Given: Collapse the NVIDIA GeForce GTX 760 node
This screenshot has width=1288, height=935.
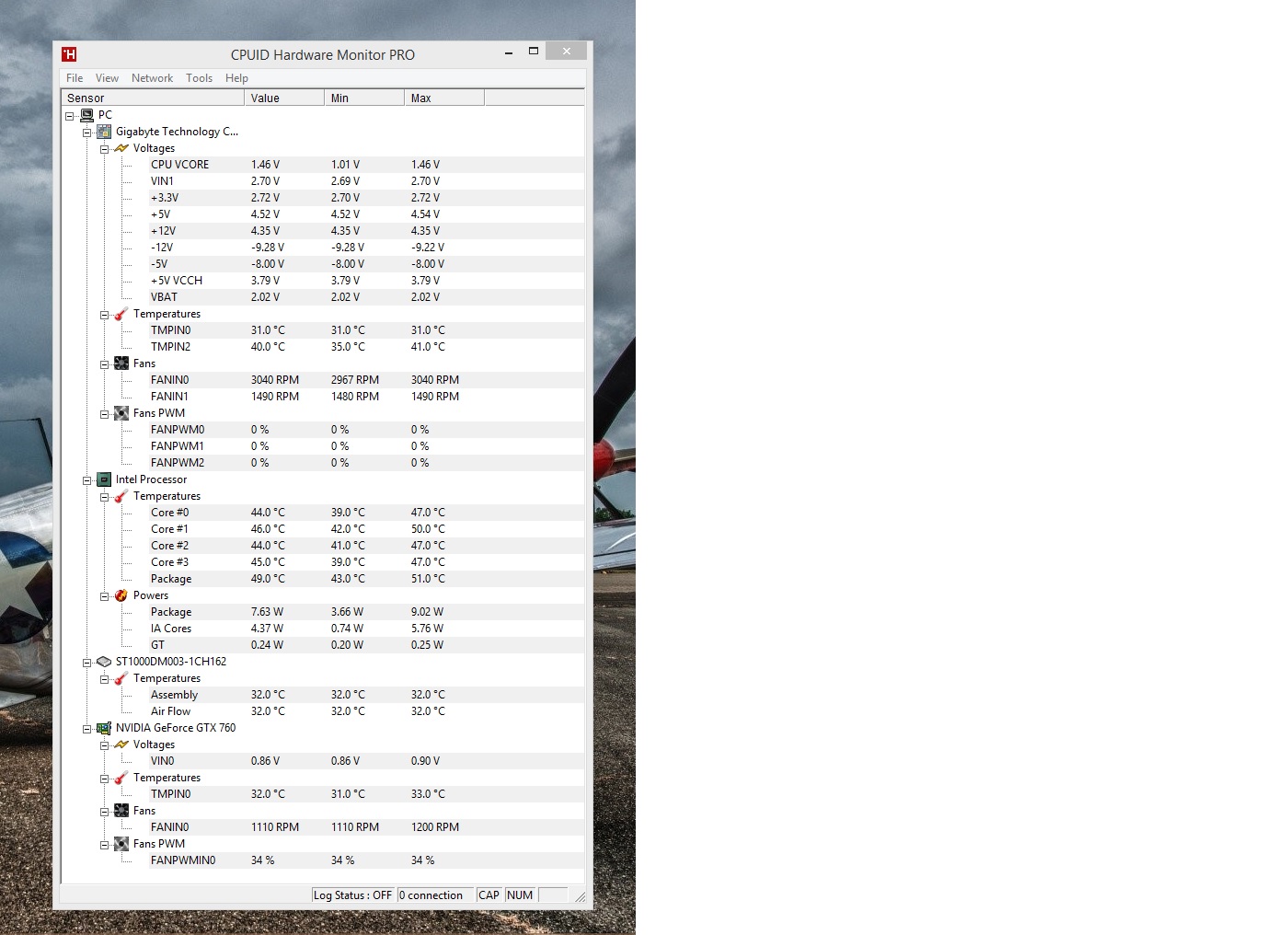Looking at the screenshot, I should click(x=86, y=729).
